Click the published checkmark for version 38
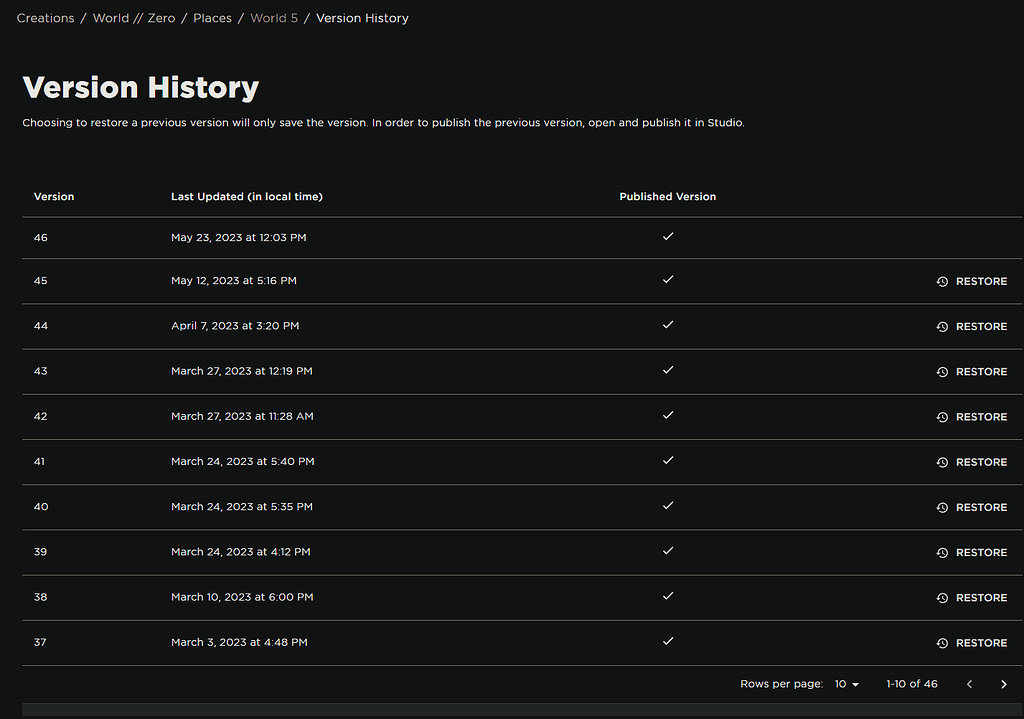This screenshot has height=719, width=1024. pos(668,596)
